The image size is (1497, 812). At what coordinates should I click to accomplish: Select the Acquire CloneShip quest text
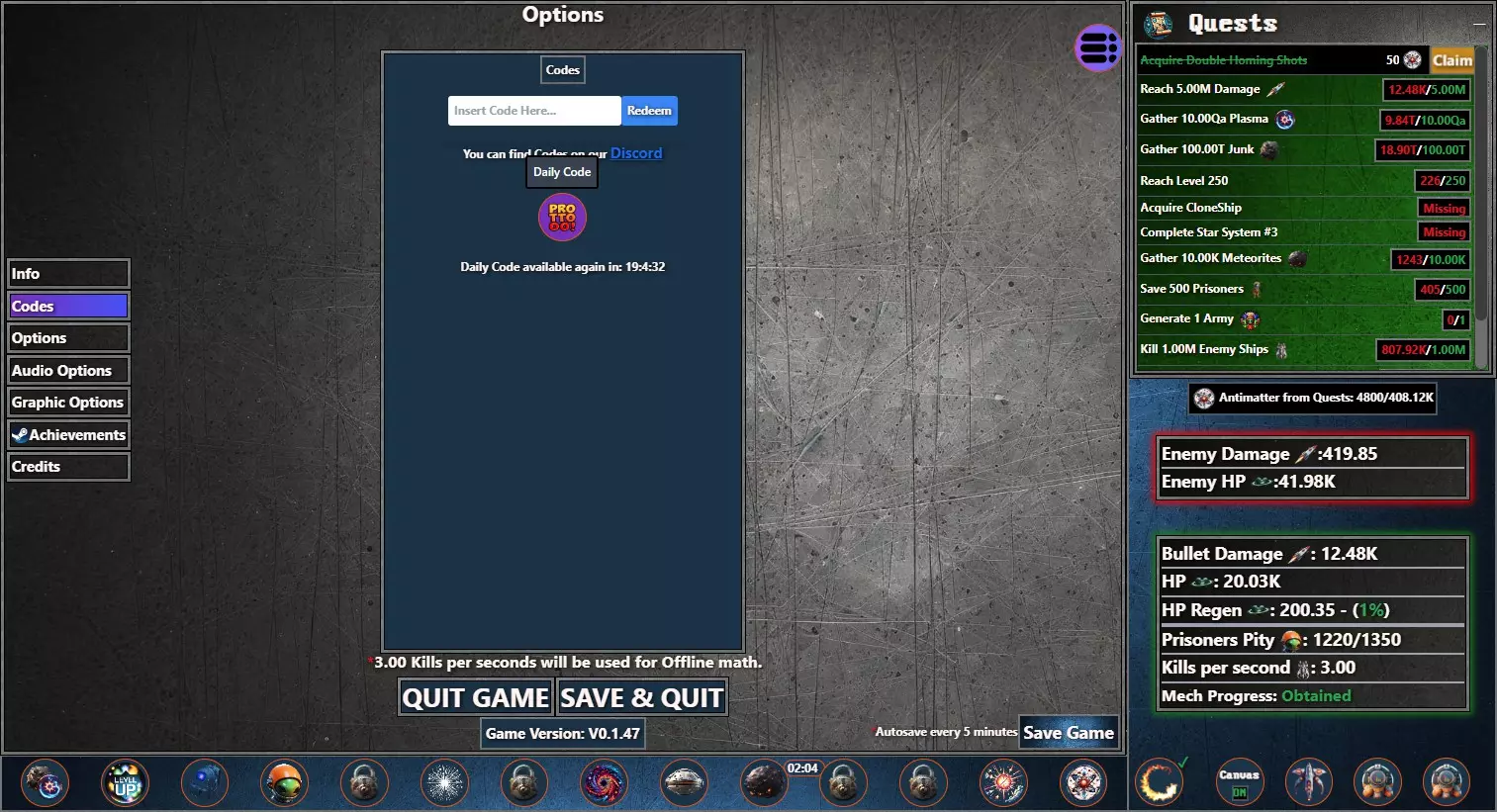click(x=1190, y=208)
